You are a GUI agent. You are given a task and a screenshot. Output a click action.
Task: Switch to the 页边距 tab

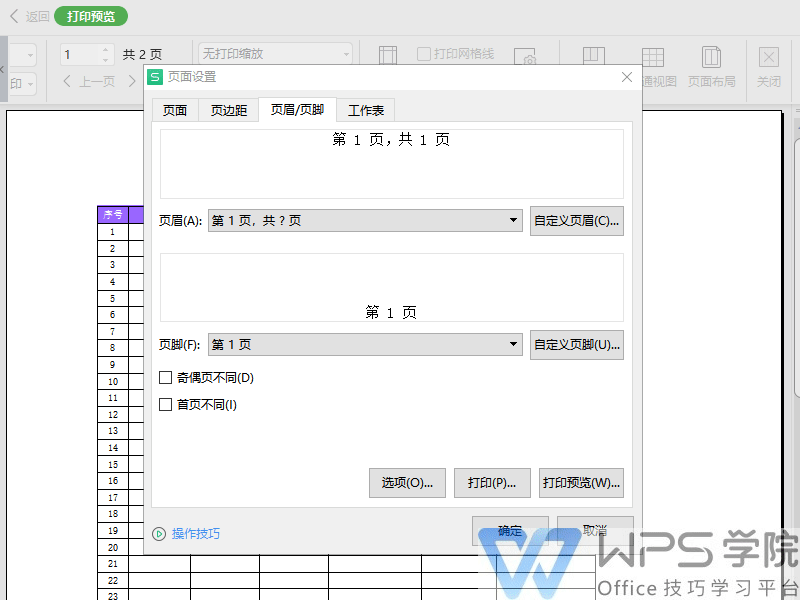pos(229,110)
